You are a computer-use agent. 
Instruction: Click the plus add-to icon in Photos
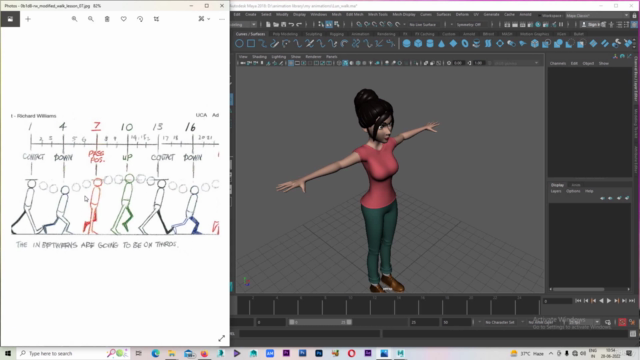point(28,19)
